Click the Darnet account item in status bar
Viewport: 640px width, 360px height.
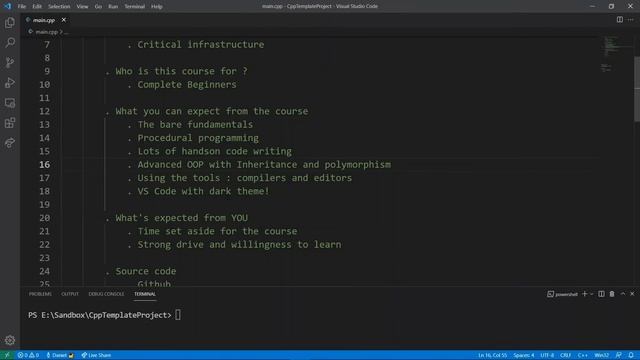tap(60, 355)
